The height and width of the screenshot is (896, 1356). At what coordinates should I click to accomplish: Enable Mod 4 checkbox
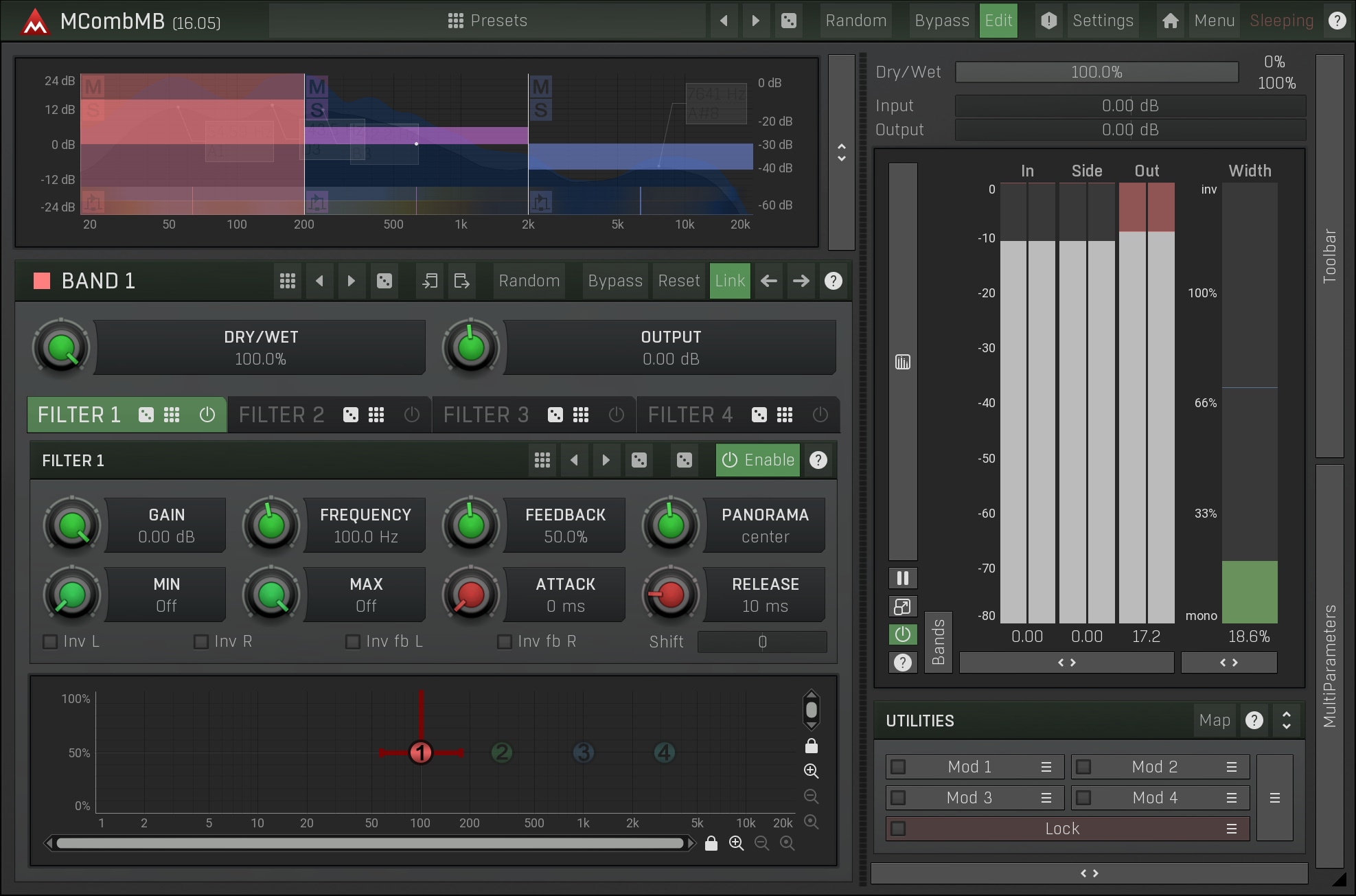(x=1083, y=798)
